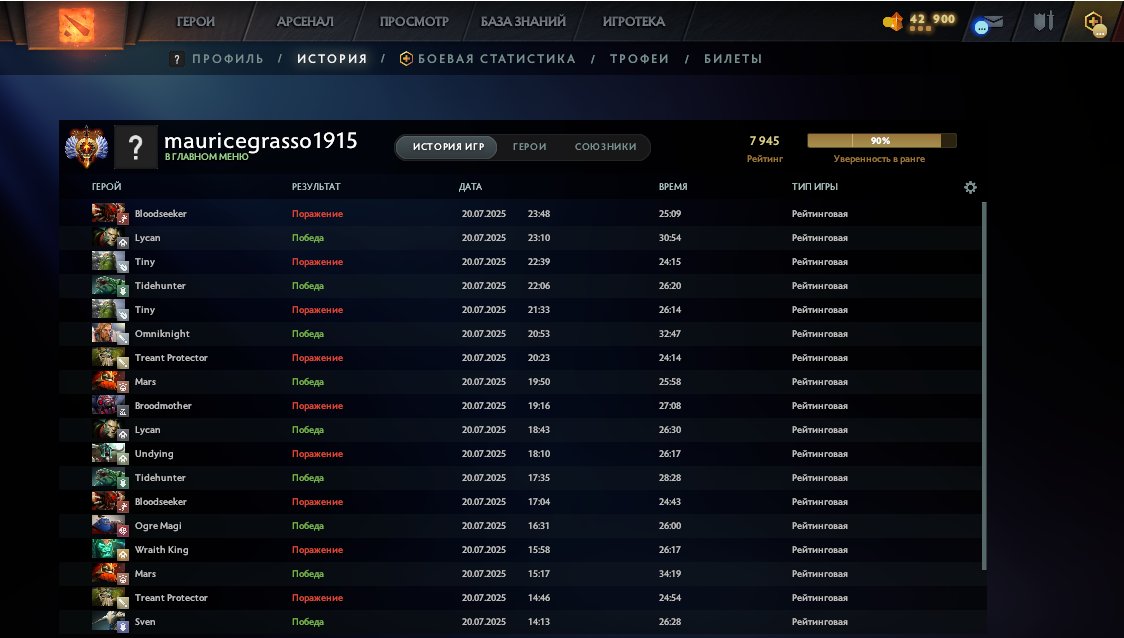
Task: Click Tiny portrait in the 21:33 match
Action: coord(110,310)
